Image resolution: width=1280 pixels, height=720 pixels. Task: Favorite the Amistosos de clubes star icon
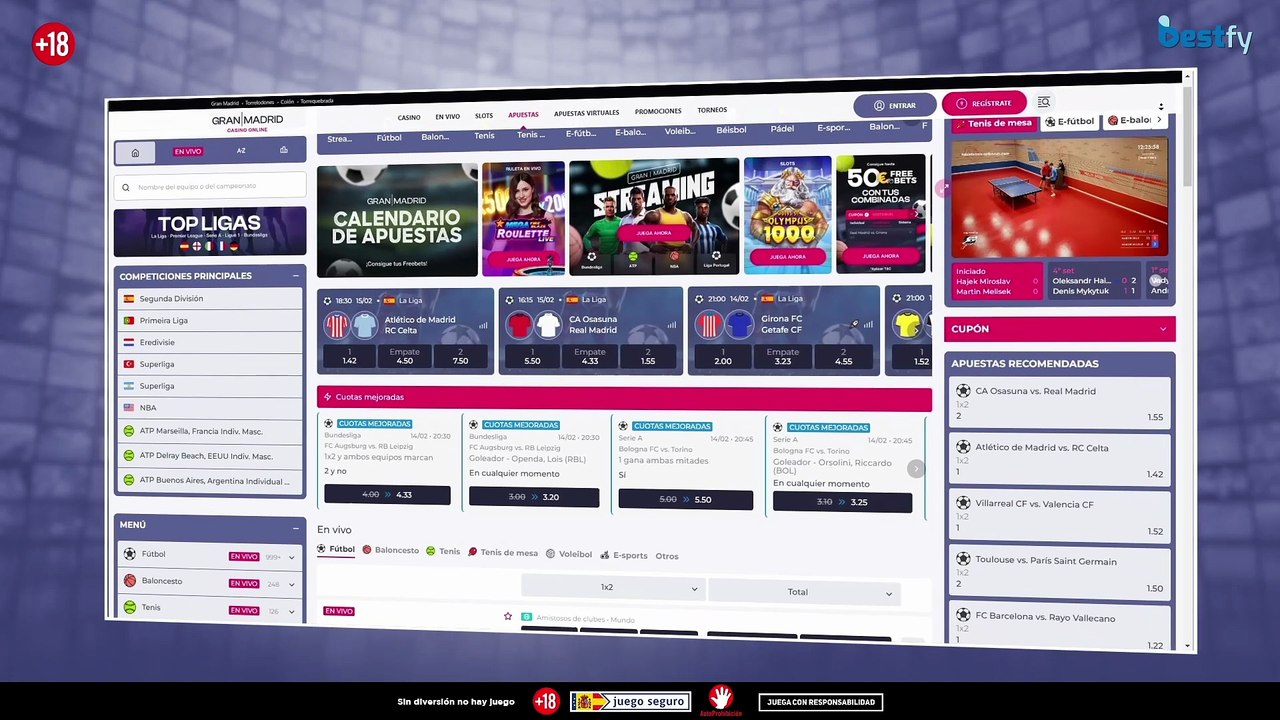point(508,617)
